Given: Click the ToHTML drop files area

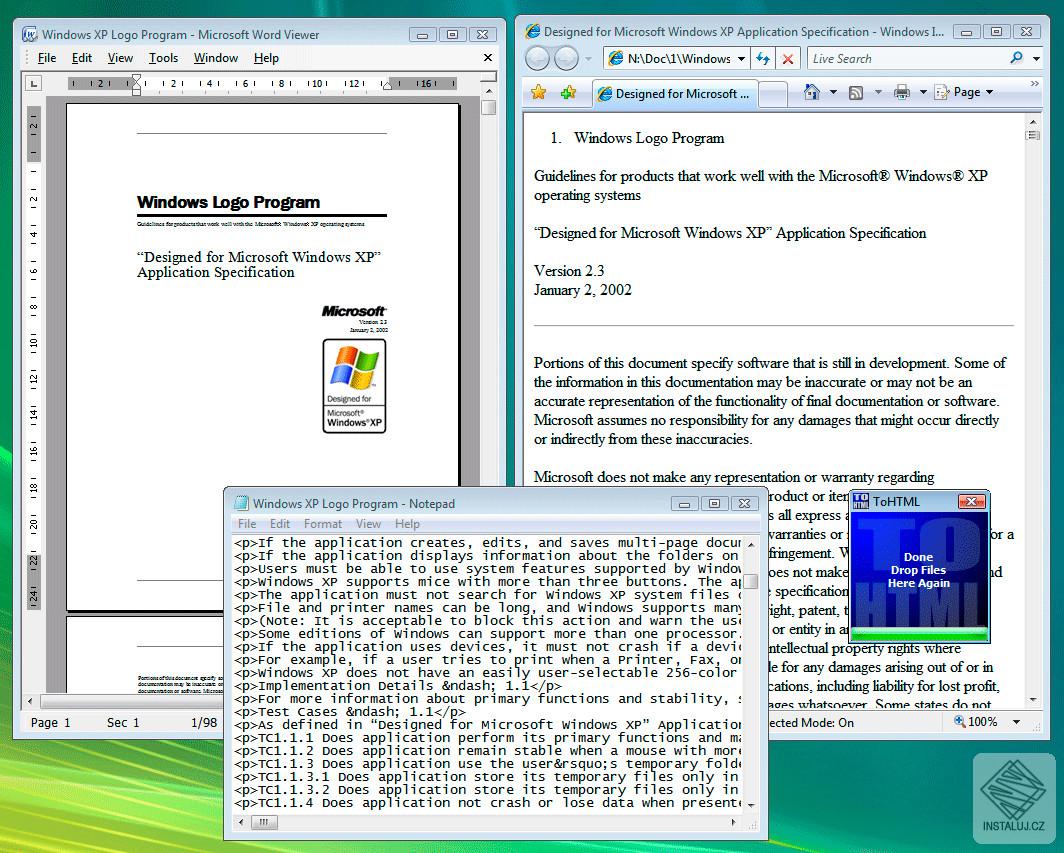Looking at the screenshot, I should pyautogui.click(x=919, y=569).
